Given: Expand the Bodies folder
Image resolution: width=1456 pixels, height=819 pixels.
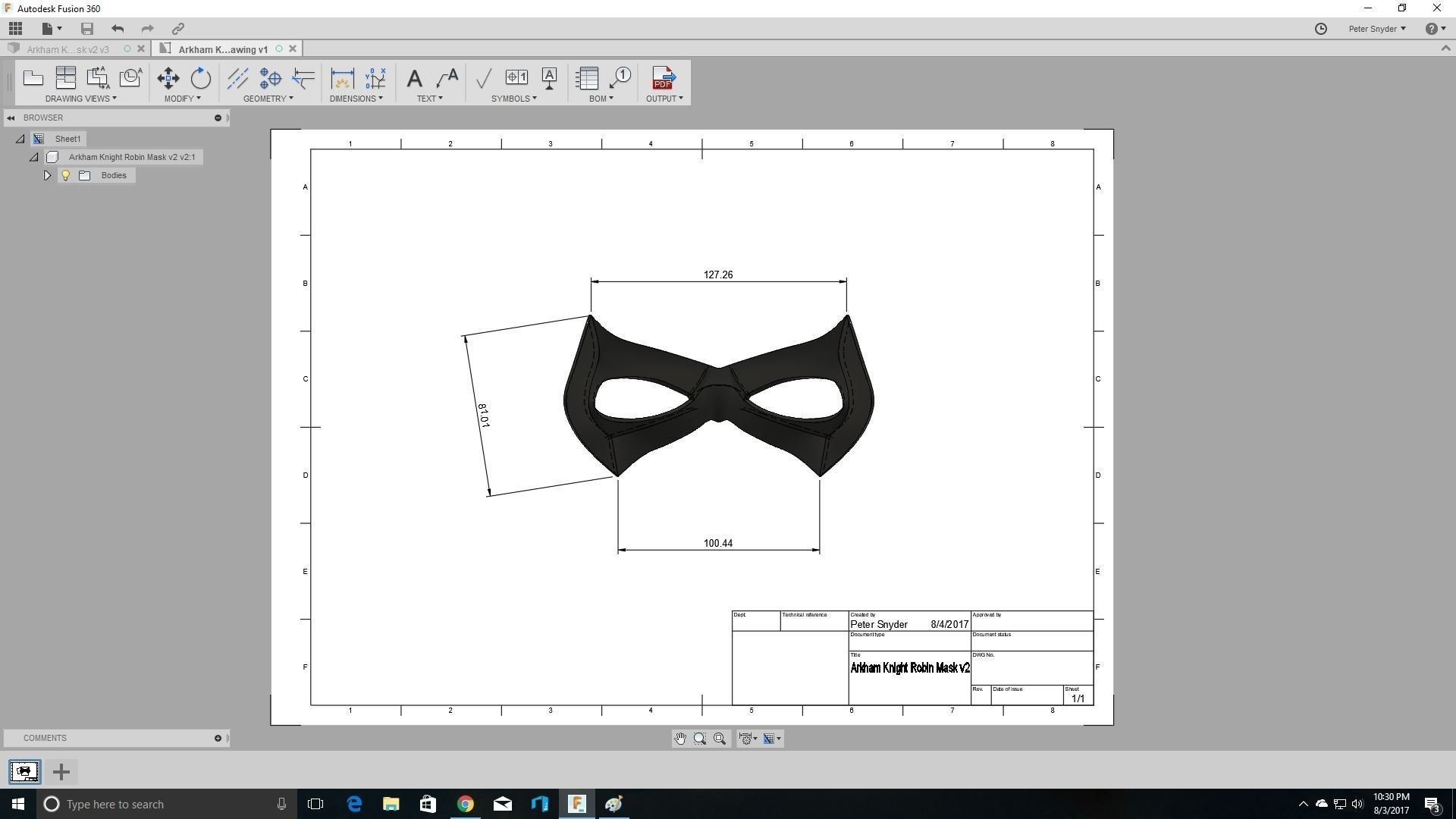Looking at the screenshot, I should point(47,175).
